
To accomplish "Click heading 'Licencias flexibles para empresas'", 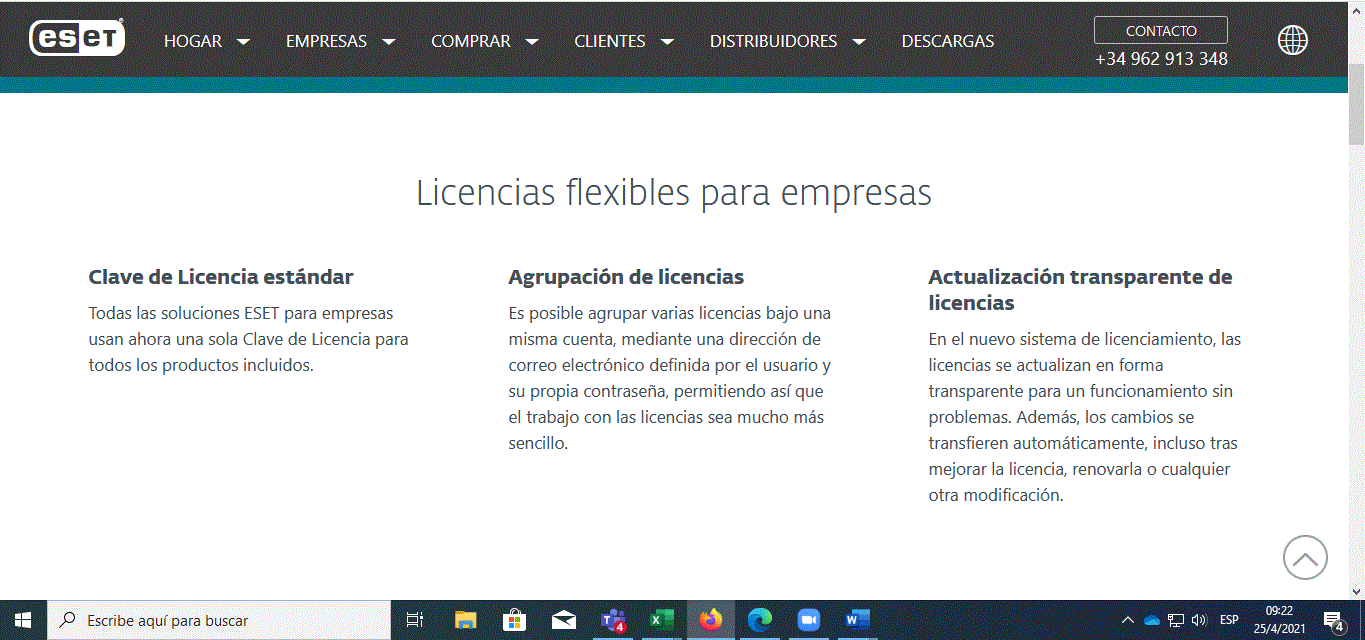I will [x=674, y=193].
